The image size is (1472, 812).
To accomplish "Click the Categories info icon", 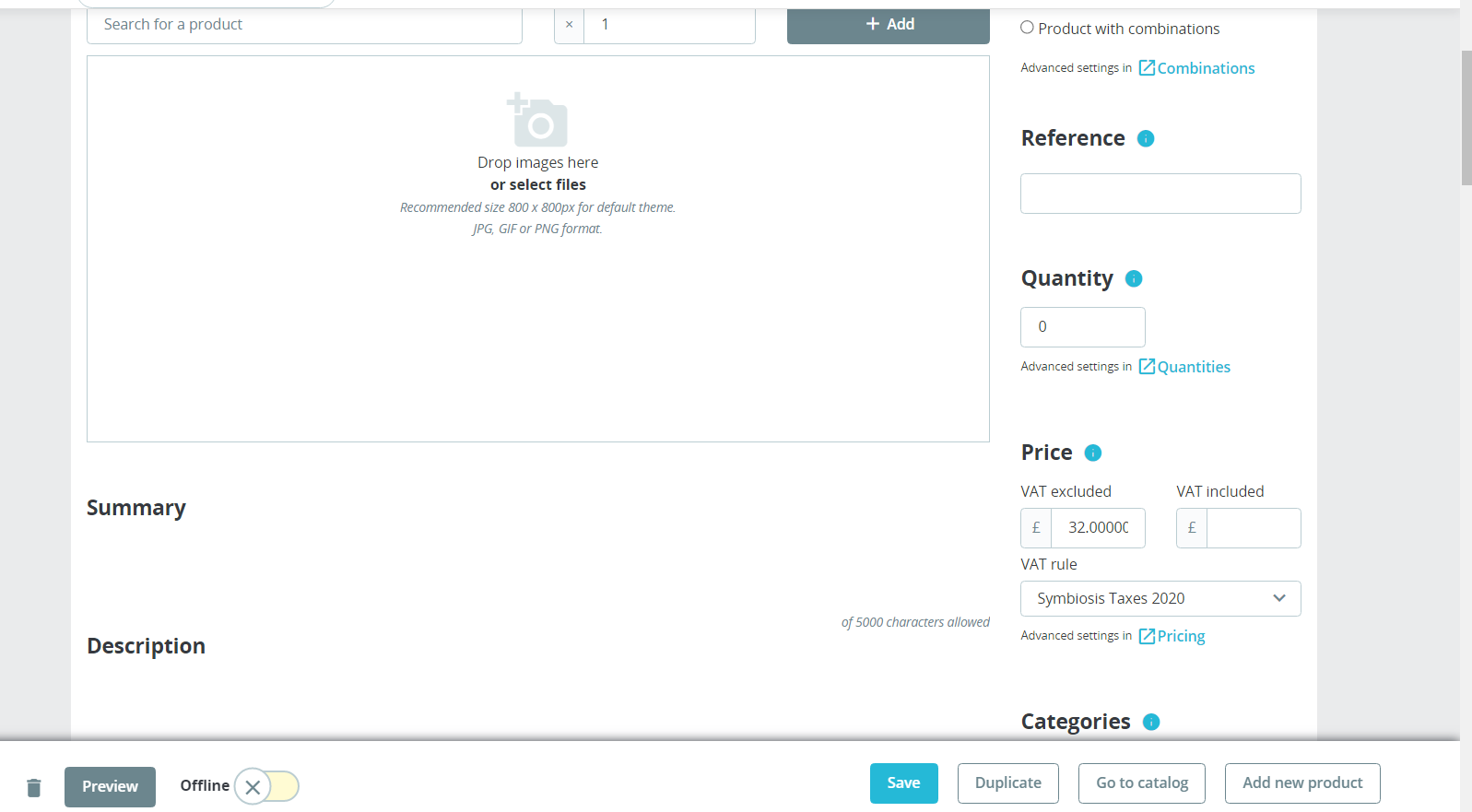I will tap(1151, 722).
